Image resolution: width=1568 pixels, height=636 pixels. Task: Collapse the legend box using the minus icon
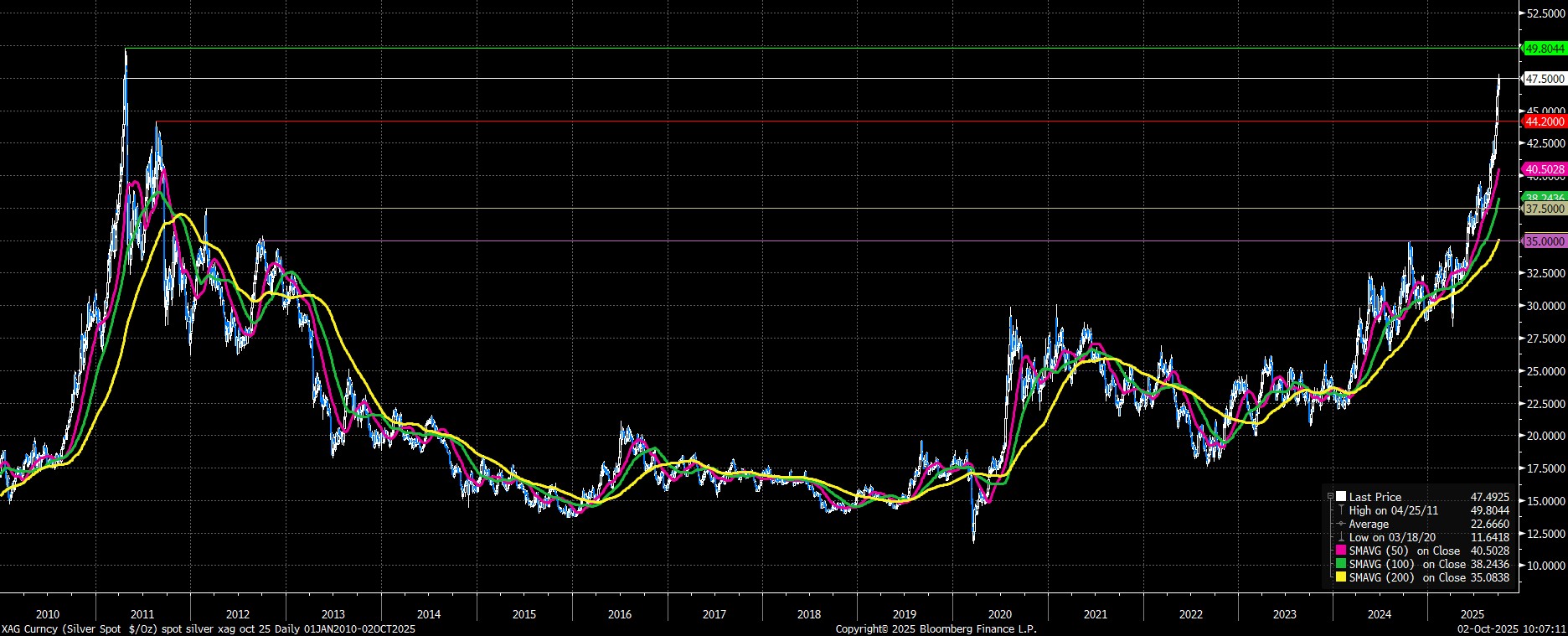1330,497
